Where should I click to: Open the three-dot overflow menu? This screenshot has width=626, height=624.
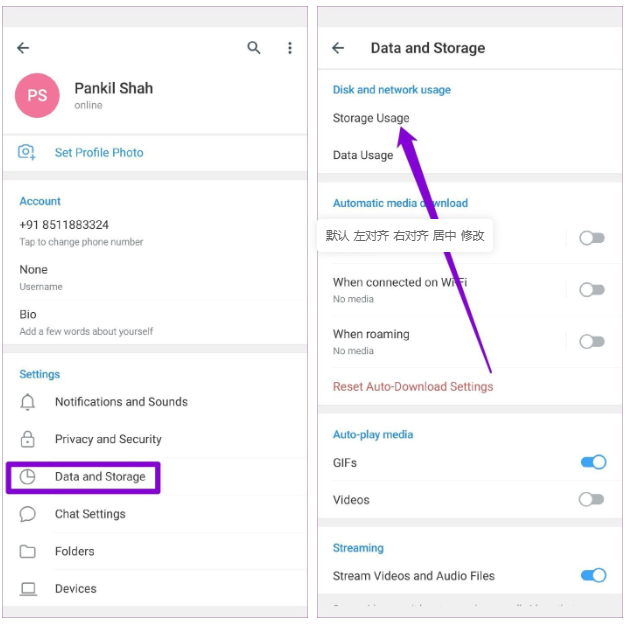(x=290, y=48)
